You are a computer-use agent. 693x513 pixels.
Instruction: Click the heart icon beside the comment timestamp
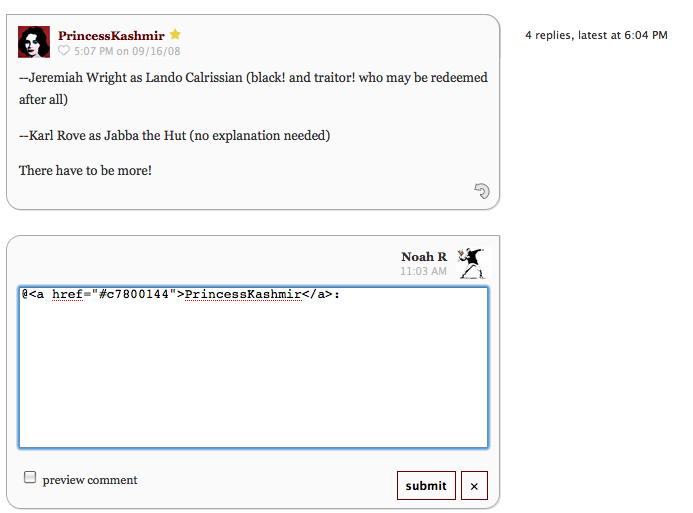pos(64,50)
